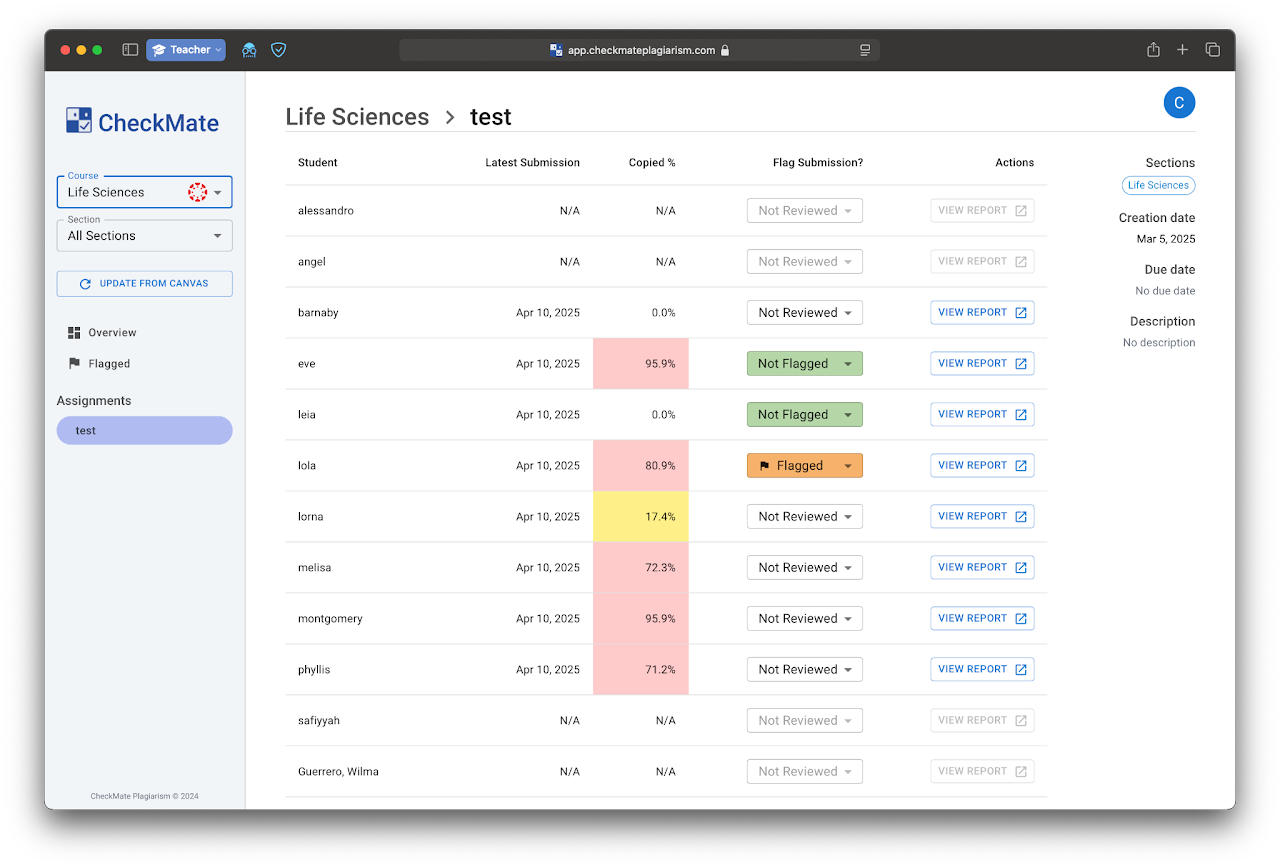Screen dimensions: 1280x866
Task: Open barnaby's View Report
Action: [982, 312]
